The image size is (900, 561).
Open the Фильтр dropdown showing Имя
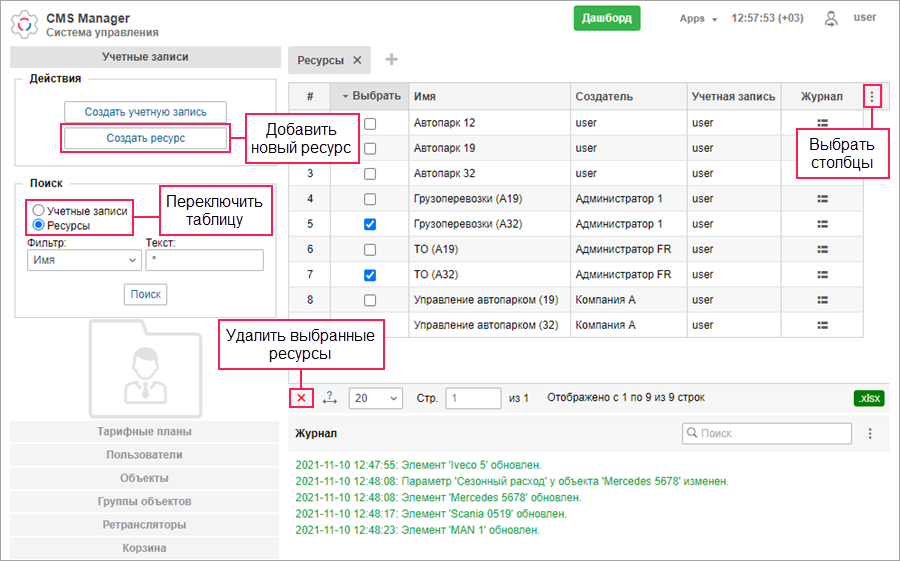click(x=85, y=260)
